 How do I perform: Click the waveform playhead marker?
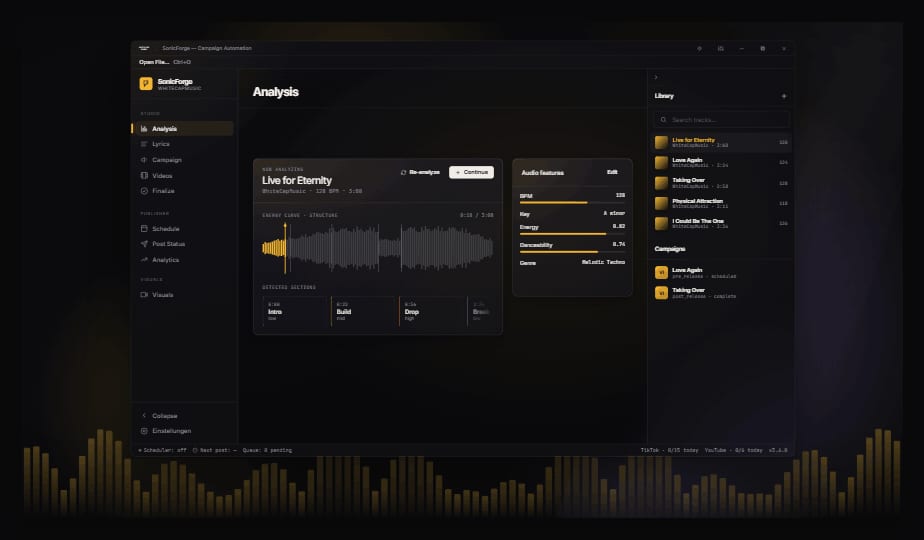285,248
